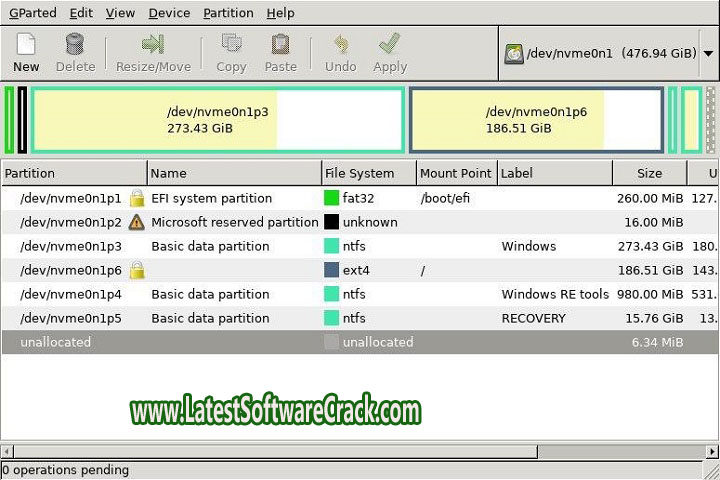Click the 'Windows' label cell

tap(529, 246)
